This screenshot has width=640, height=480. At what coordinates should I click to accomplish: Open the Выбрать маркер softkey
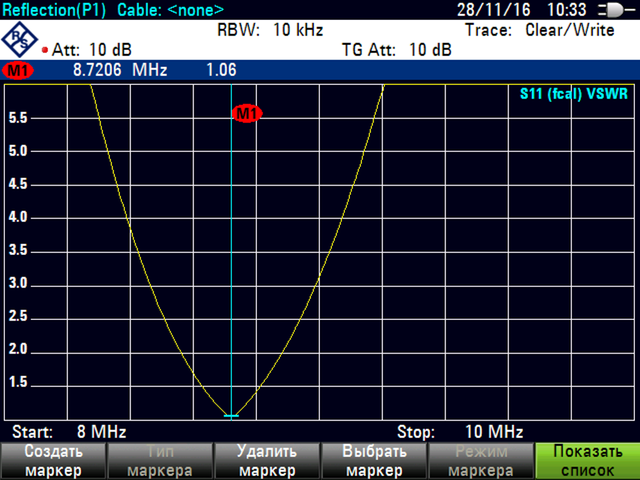coord(373,461)
